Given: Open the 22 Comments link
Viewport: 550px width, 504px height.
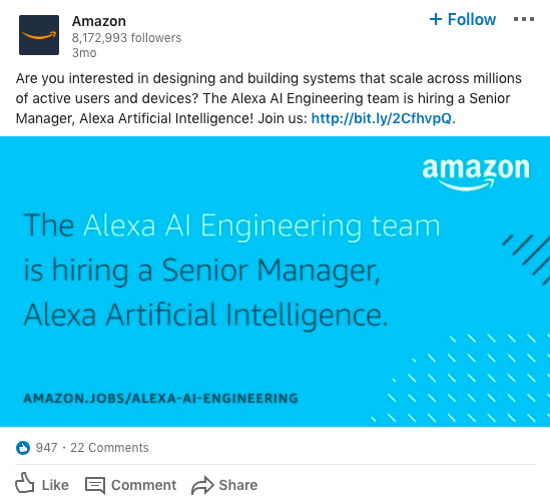Looking at the screenshot, I should pos(109,448).
